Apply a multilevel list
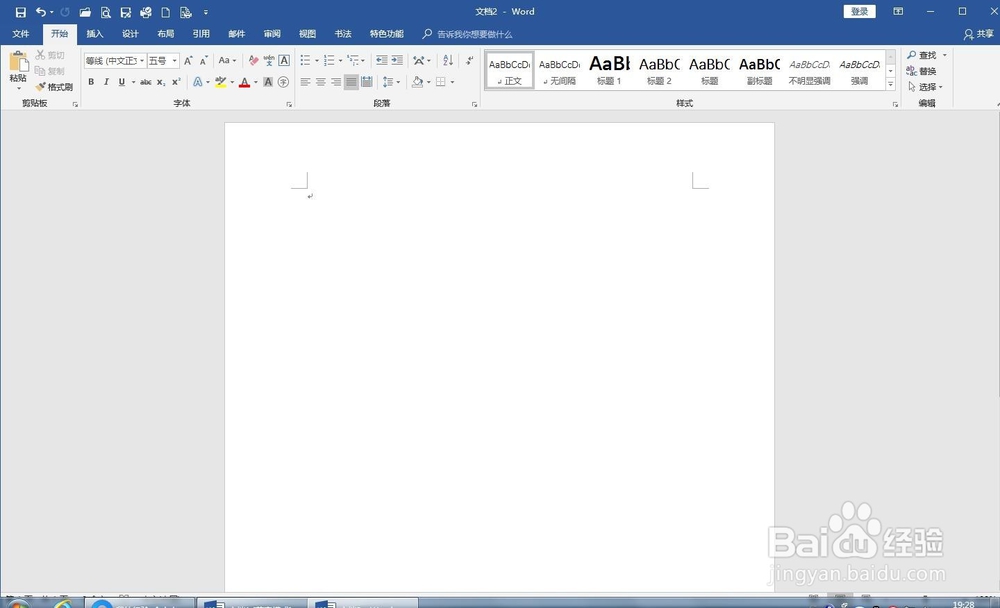The image size is (1000, 608). 353,61
